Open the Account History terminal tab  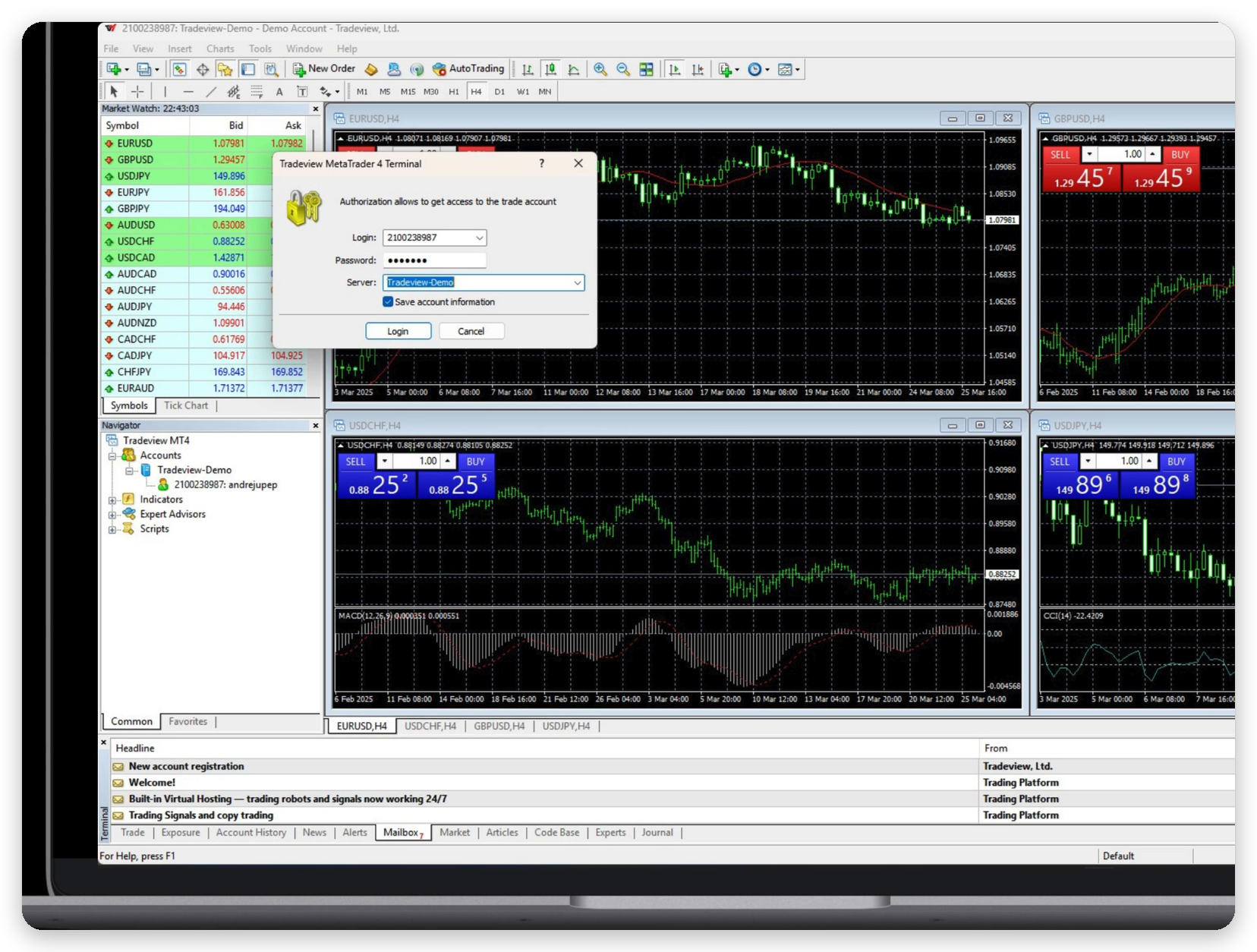pyautogui.click(x=251, y=833)
